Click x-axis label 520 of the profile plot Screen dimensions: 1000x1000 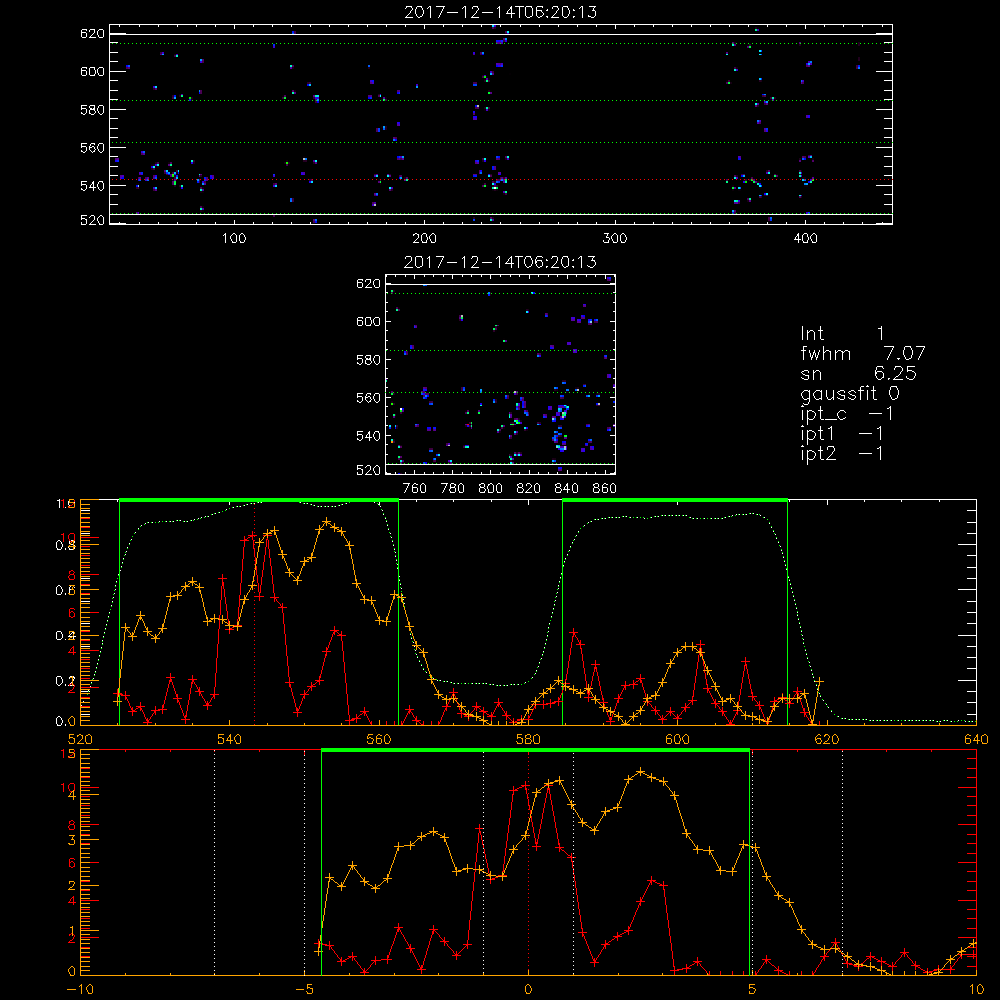click(x=80, y=739)
